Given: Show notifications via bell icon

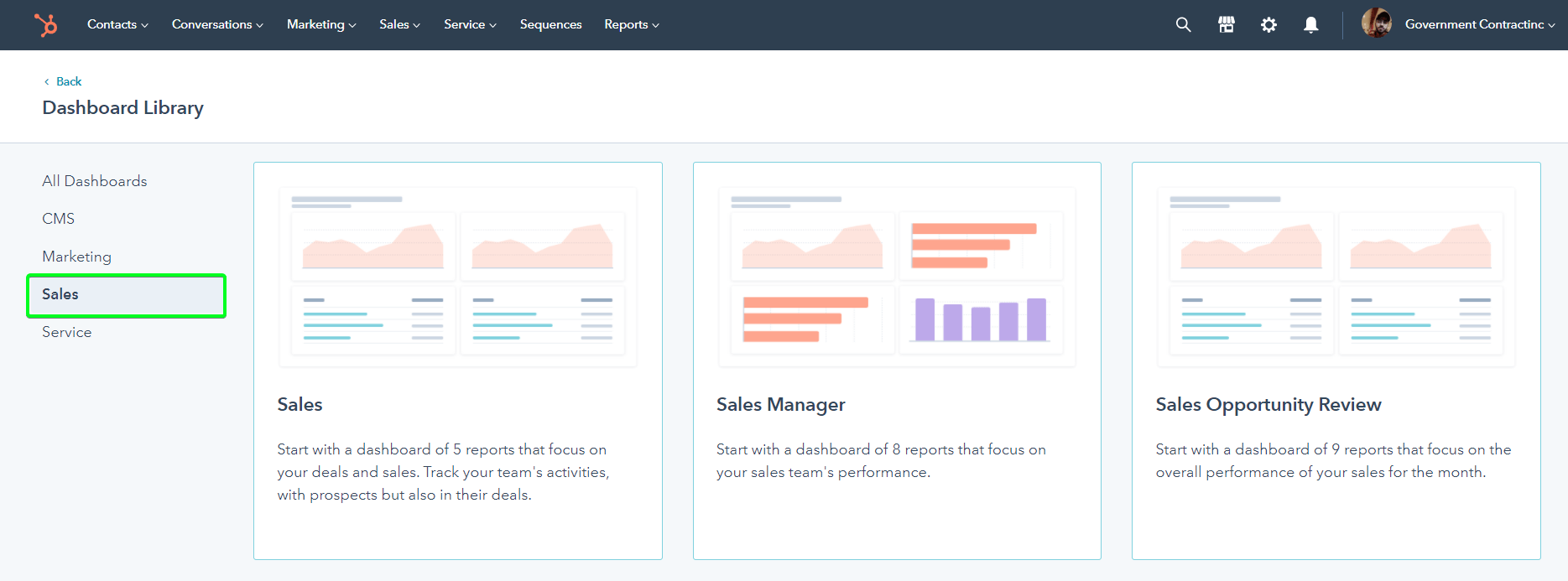Looking at the screenshot, I should tap(1310, 25).
